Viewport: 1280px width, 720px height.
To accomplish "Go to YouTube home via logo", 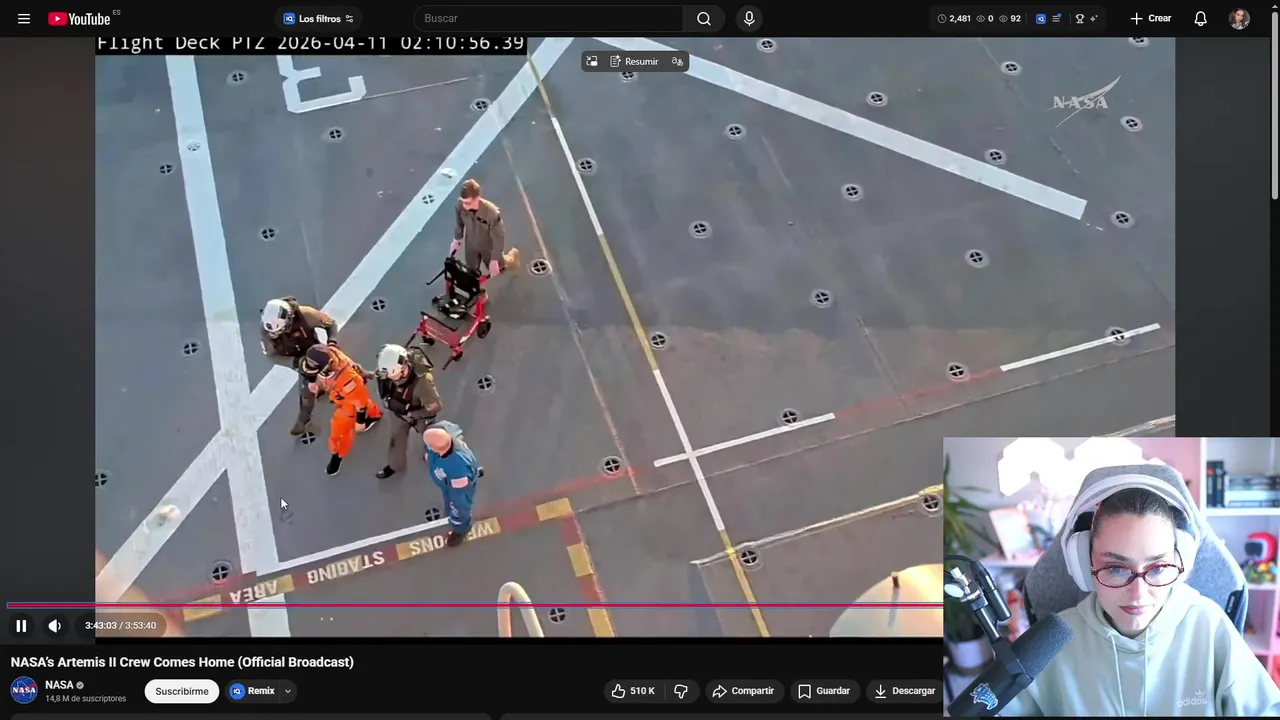I will [79, 19].
